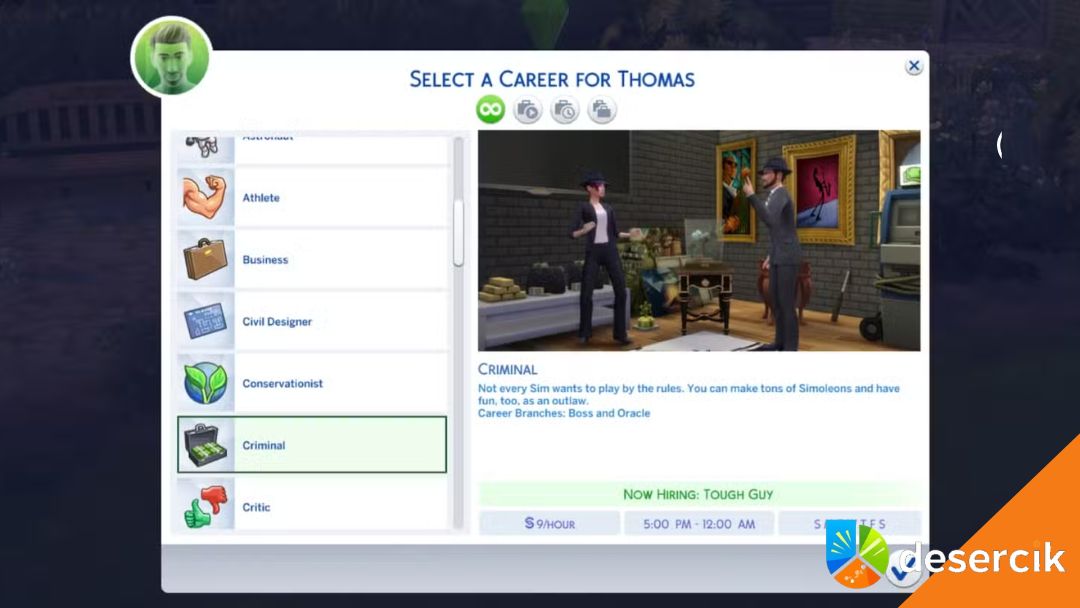Image resolution: width=1080 pixels, height=608 pixels.
Task: Click the career list scrollbar handle
Action: tap(458, 232)
